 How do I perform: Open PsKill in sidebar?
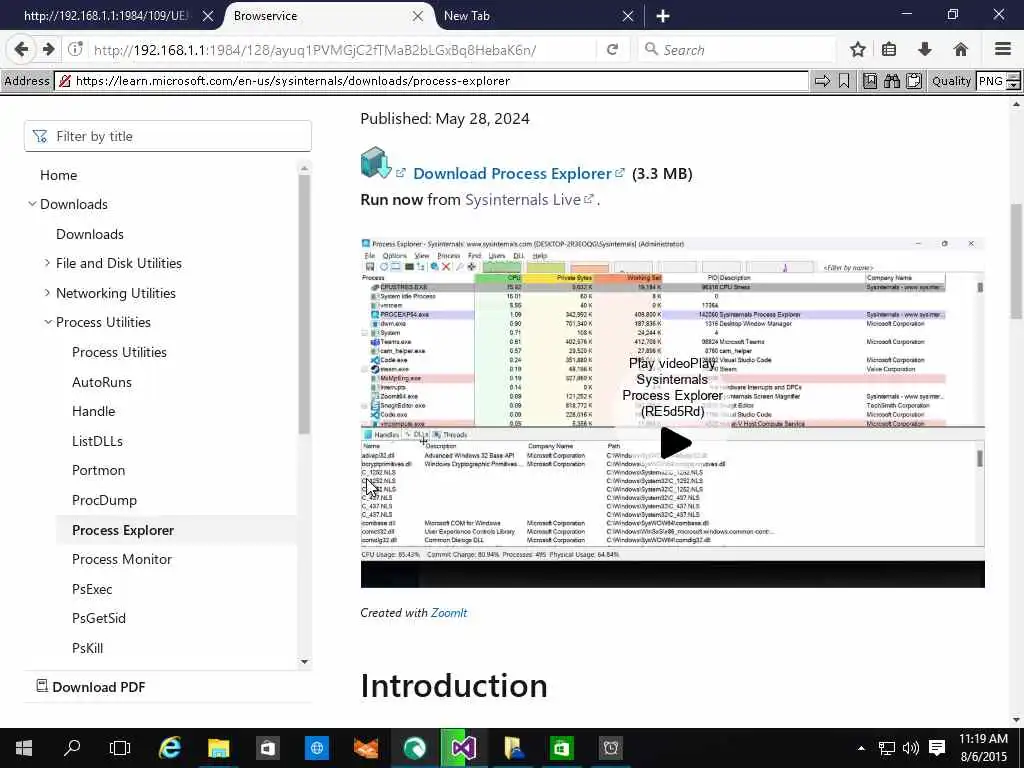tap(88, 648)
